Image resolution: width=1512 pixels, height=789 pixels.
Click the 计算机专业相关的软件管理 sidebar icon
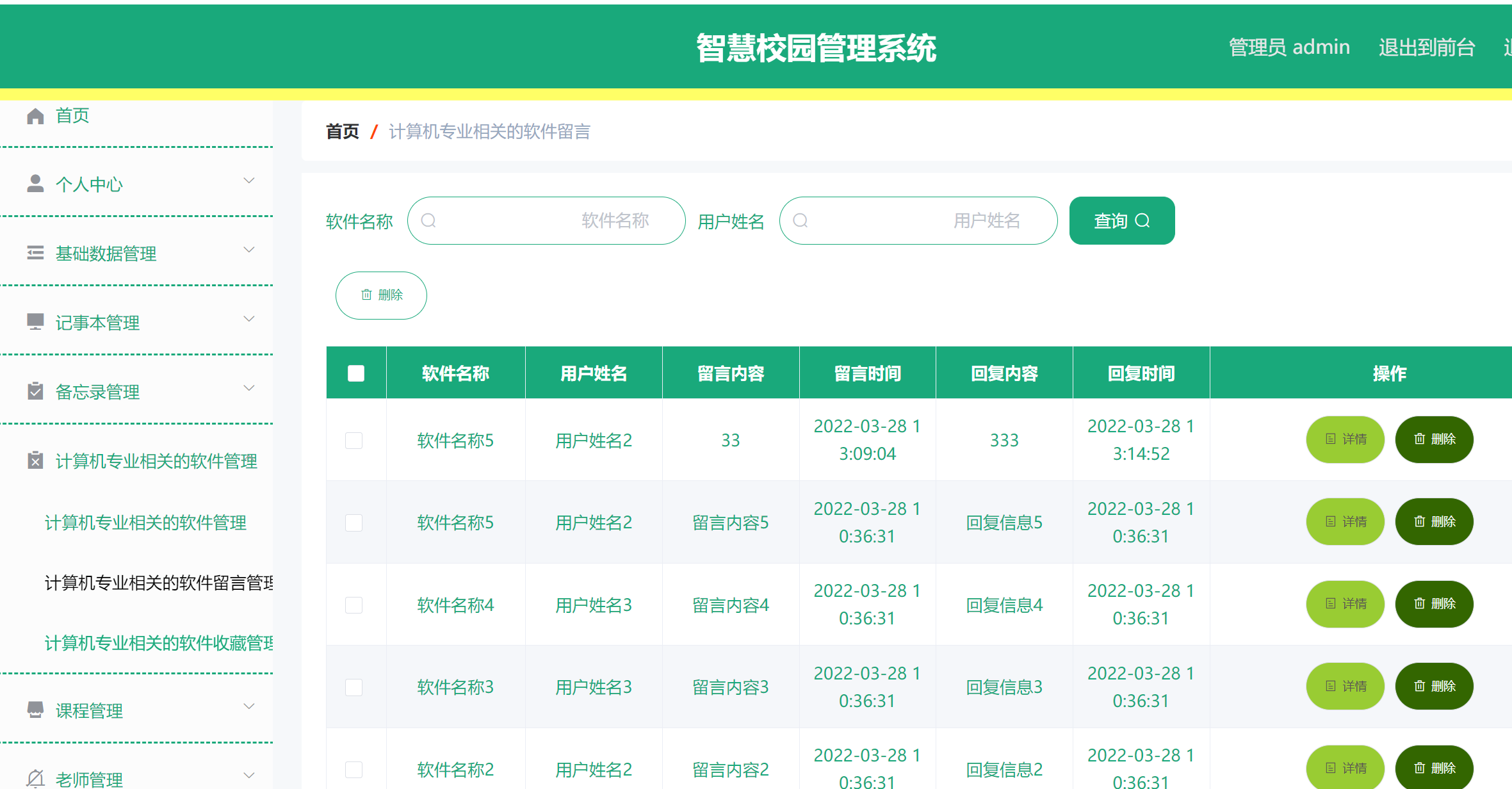[x=35, y=460]
